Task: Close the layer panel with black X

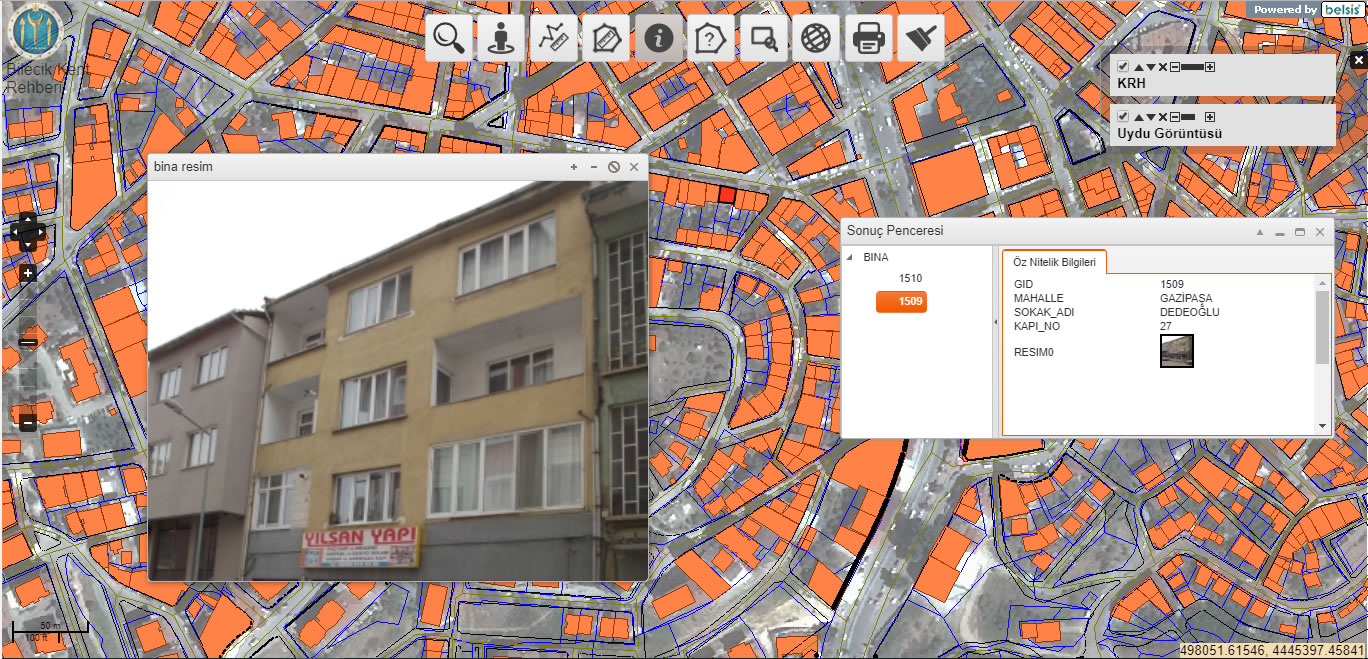Action: coord(1358,60)
